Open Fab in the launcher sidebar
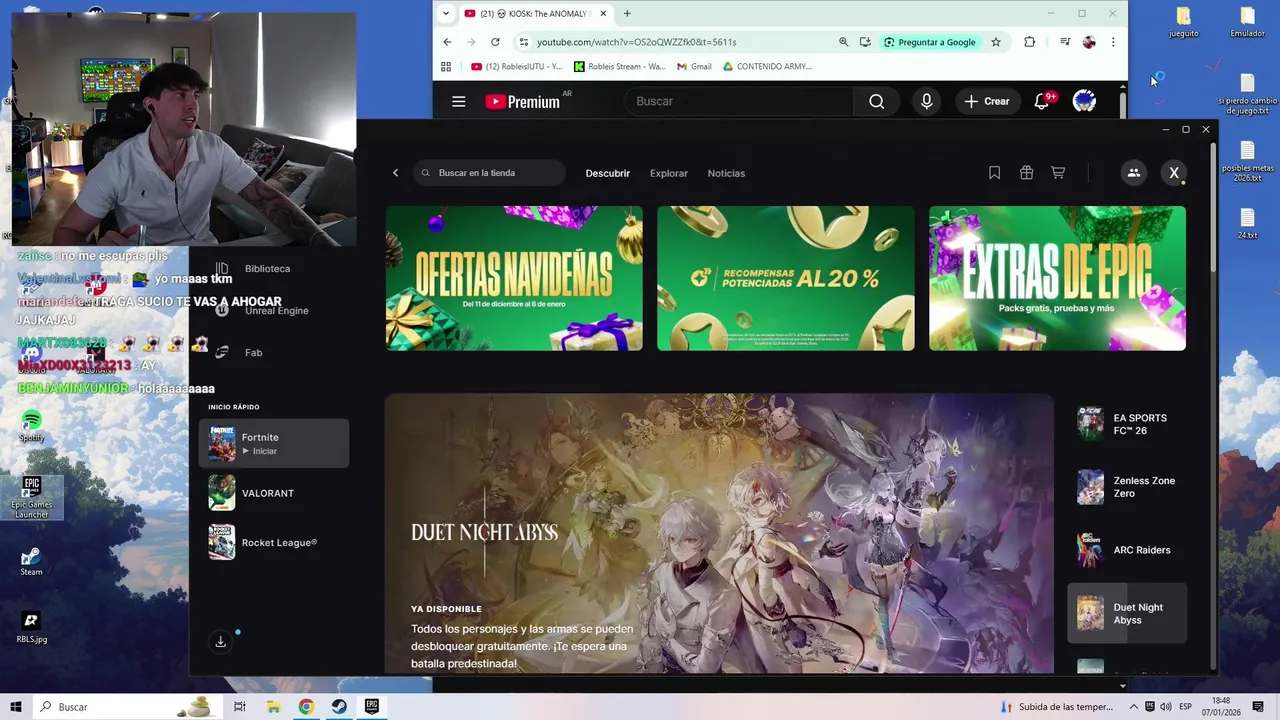The image size is (1280, 720). (253, 352)
